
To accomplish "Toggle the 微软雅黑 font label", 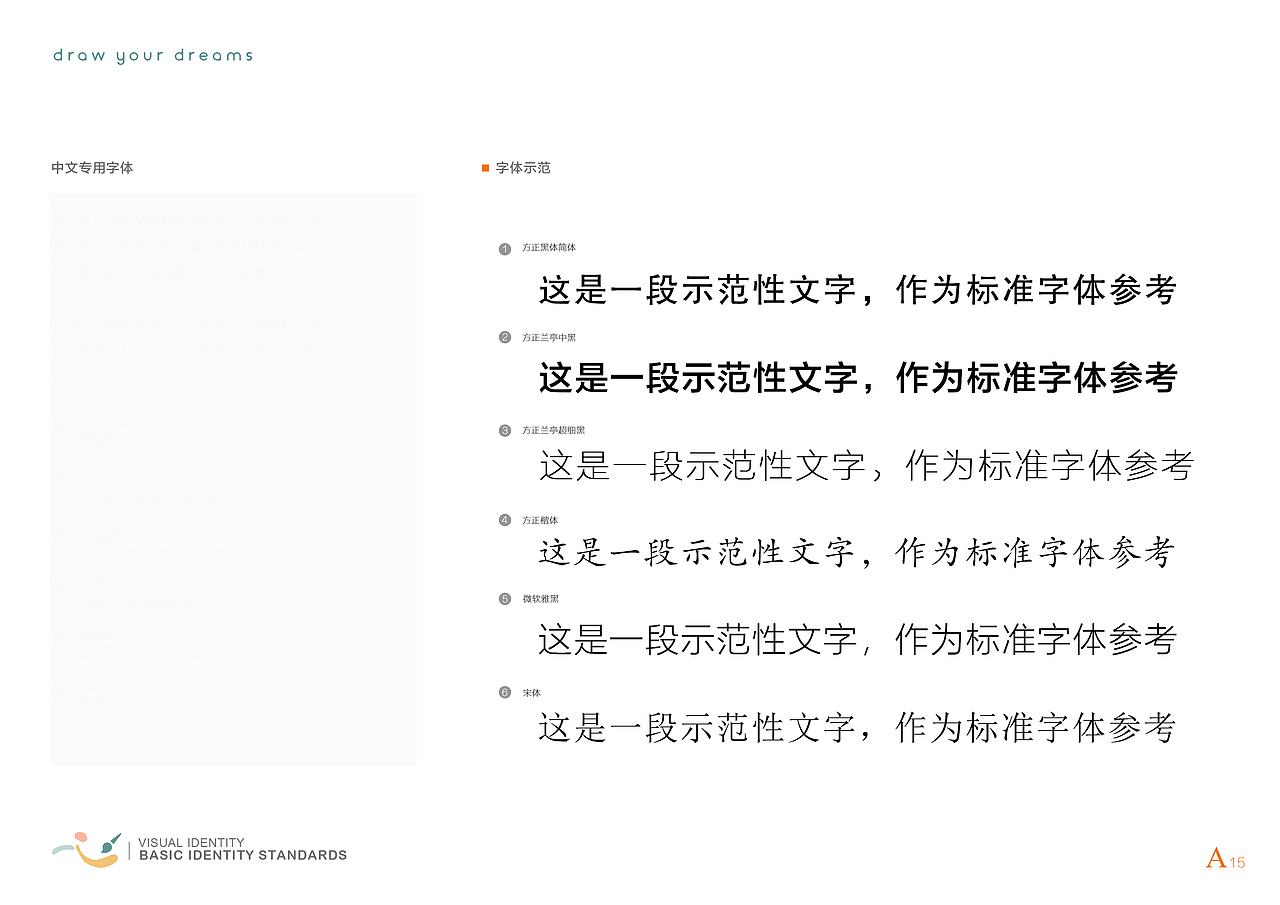I will click(x=540, y=597).
